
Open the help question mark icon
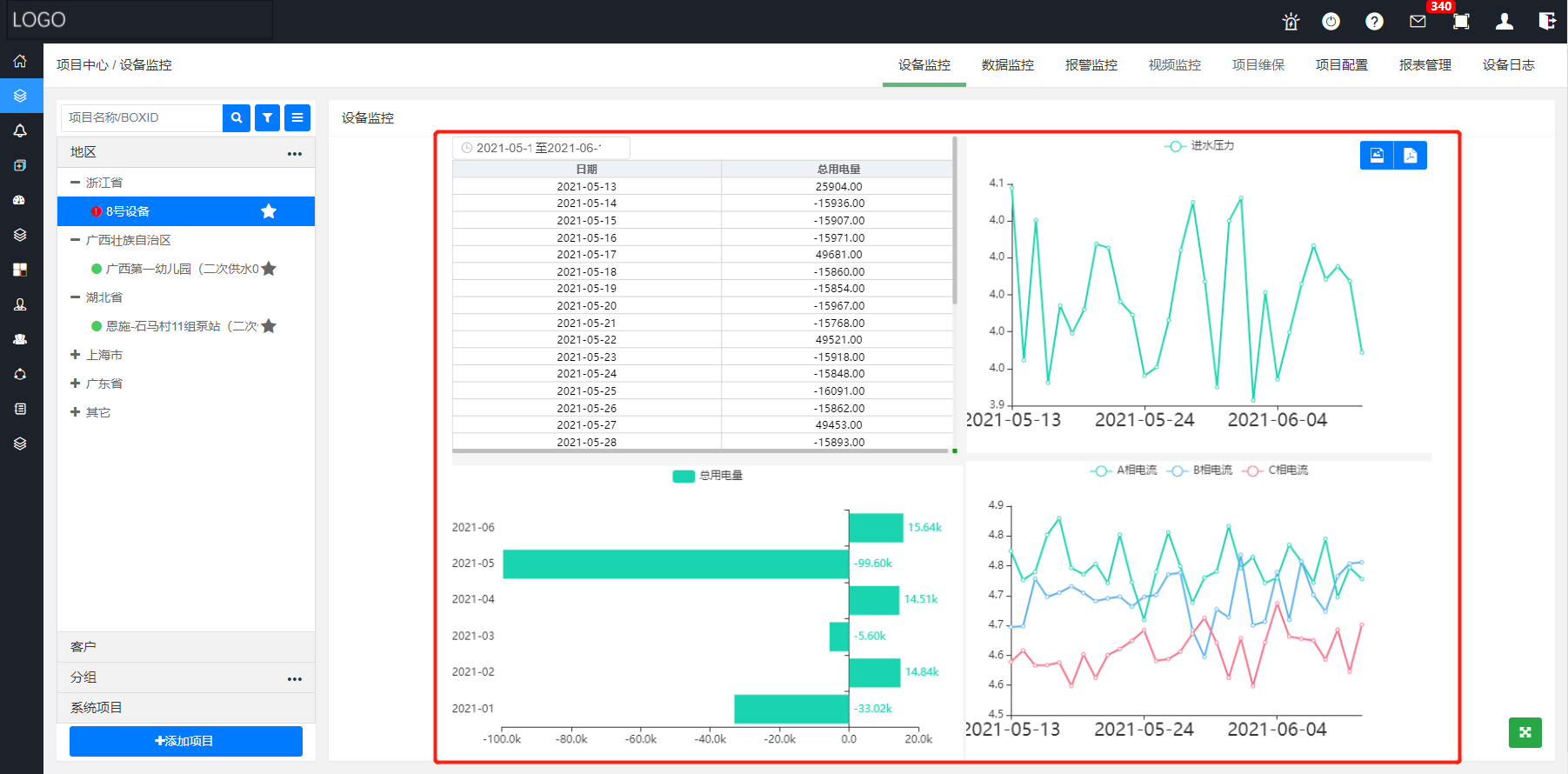click(1374, 22)
